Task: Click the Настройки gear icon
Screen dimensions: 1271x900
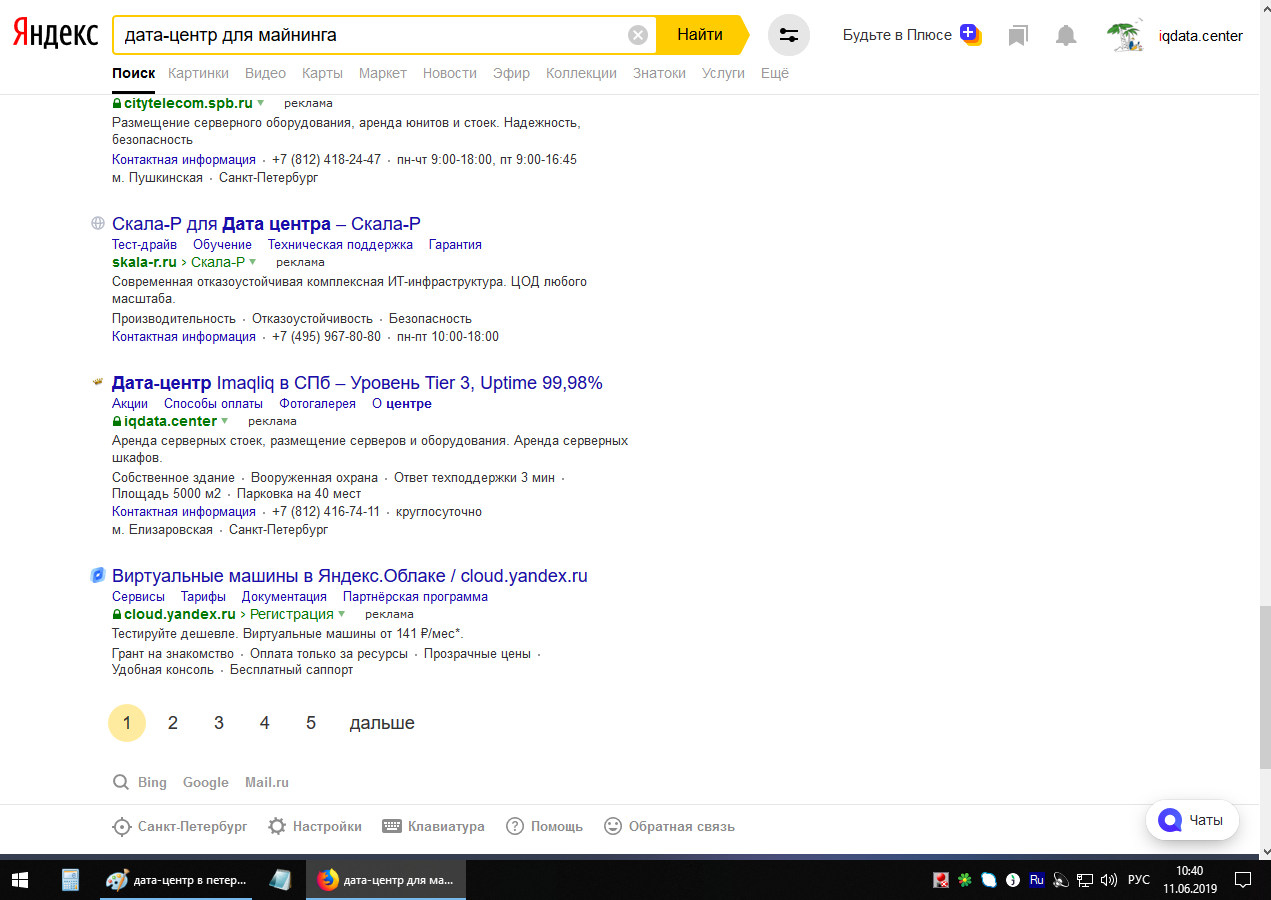Action: pyautogui.click(x=277, y=827)
